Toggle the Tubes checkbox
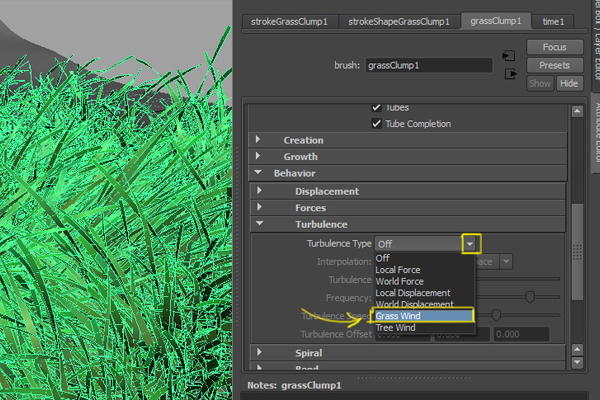The width and height of the screenshot is (600, 400). click(377, 107)
